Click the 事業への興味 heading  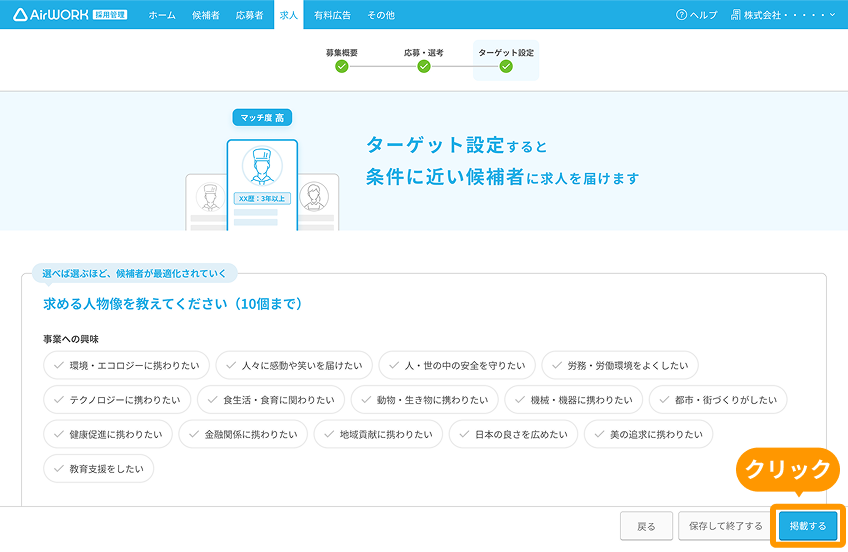[x=71, y=339]
